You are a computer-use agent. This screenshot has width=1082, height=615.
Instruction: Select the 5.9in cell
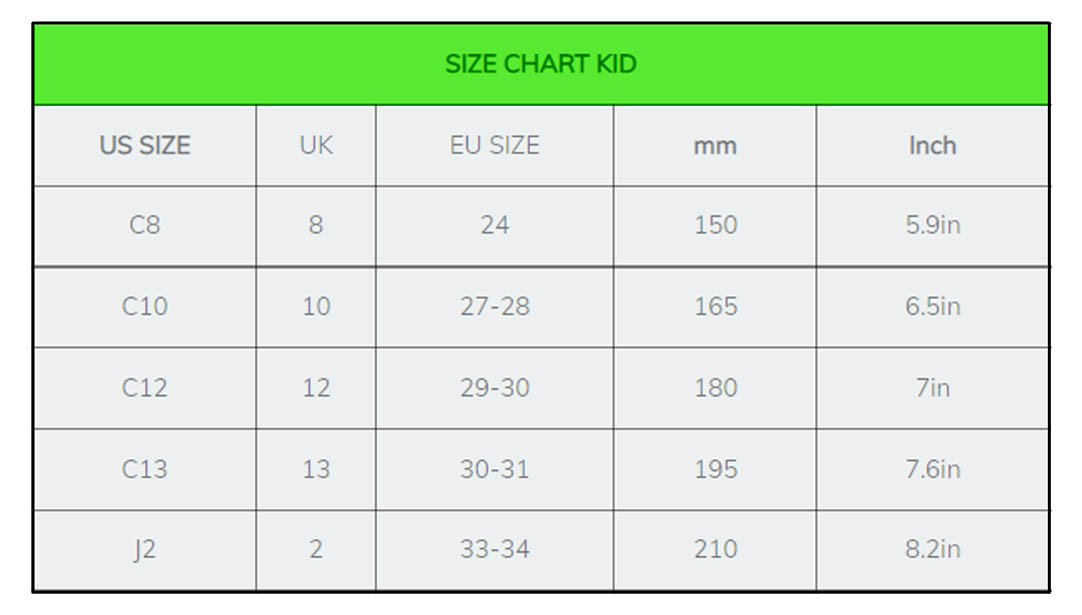pos(933,225)
